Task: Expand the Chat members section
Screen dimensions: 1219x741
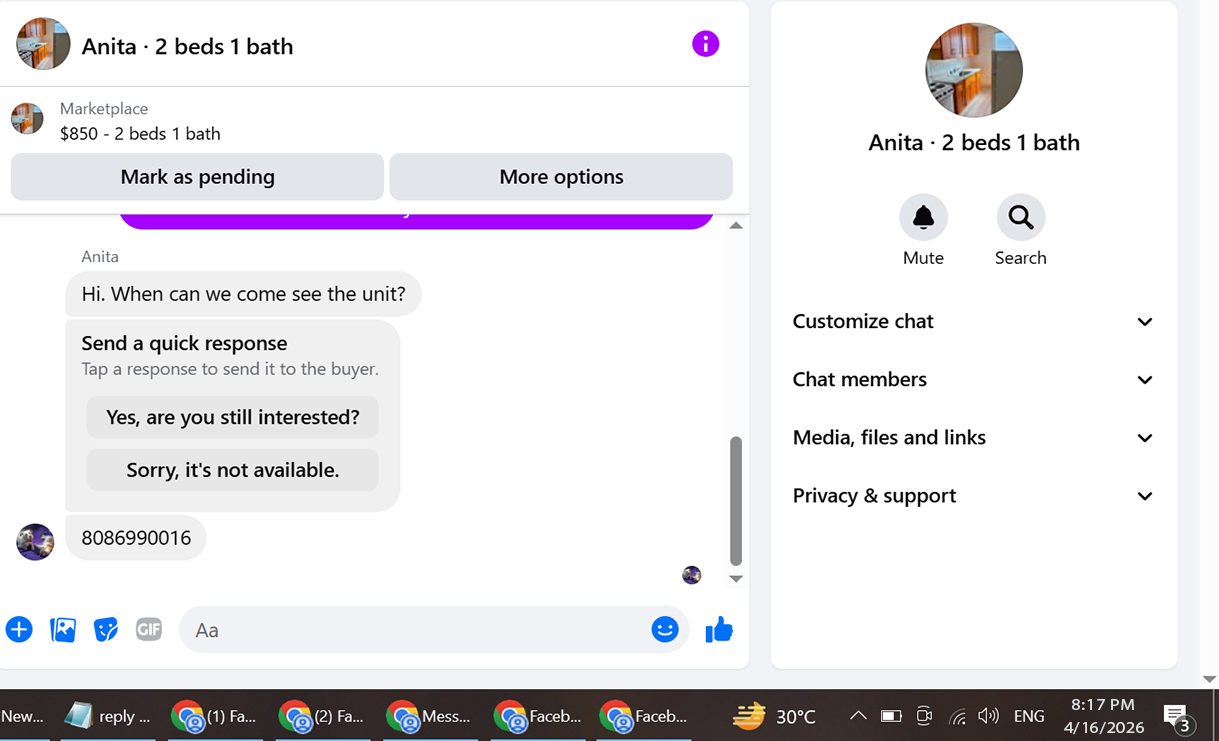Action: click(x=973, y=379)
